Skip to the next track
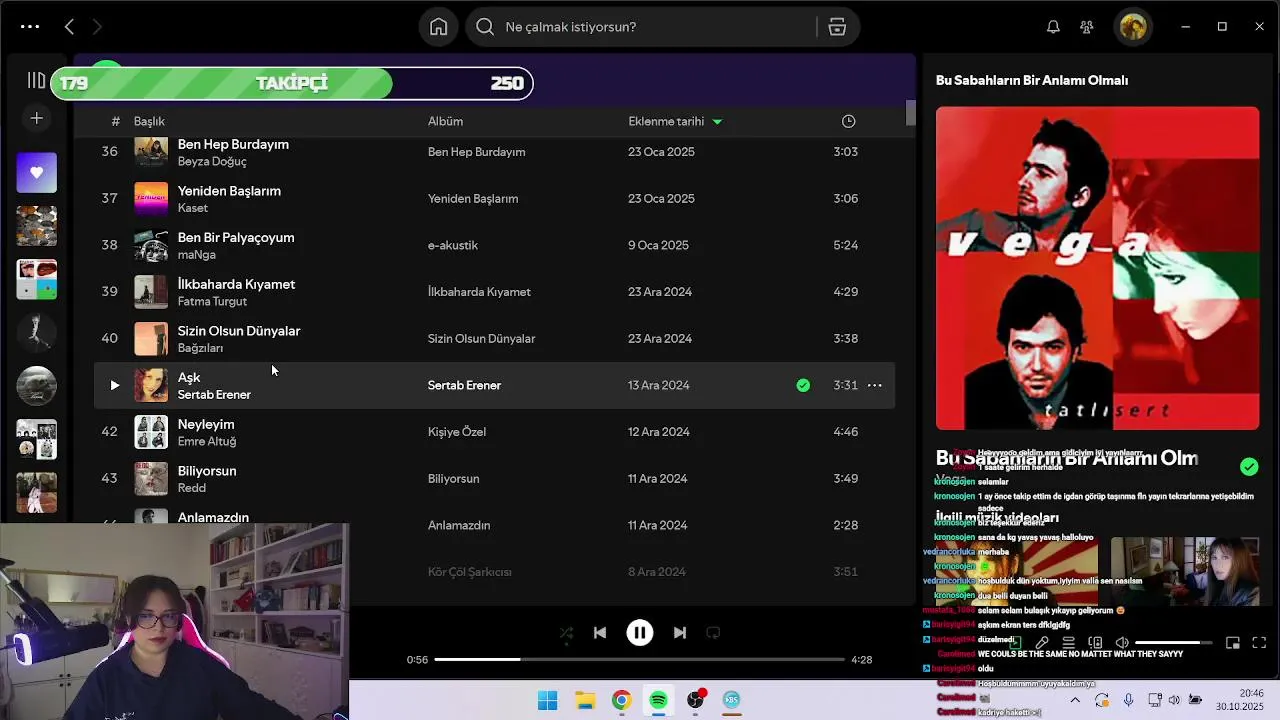Image resolution: width=1280 pixels, height=720 pixels. pyautogui.click(x=680, y=632)
